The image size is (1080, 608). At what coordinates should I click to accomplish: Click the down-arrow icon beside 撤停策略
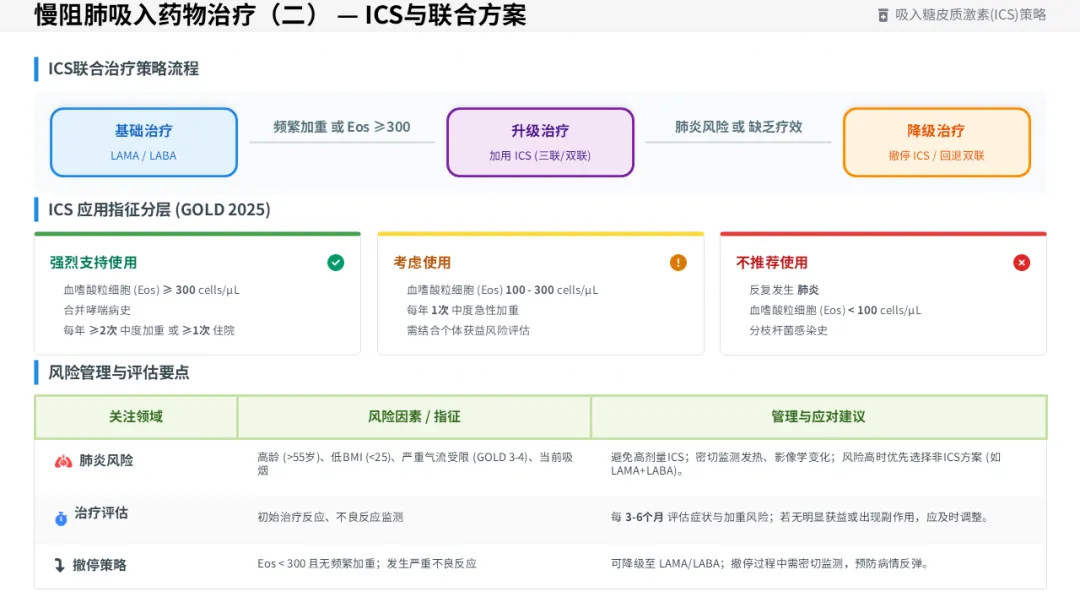(60, 566)
